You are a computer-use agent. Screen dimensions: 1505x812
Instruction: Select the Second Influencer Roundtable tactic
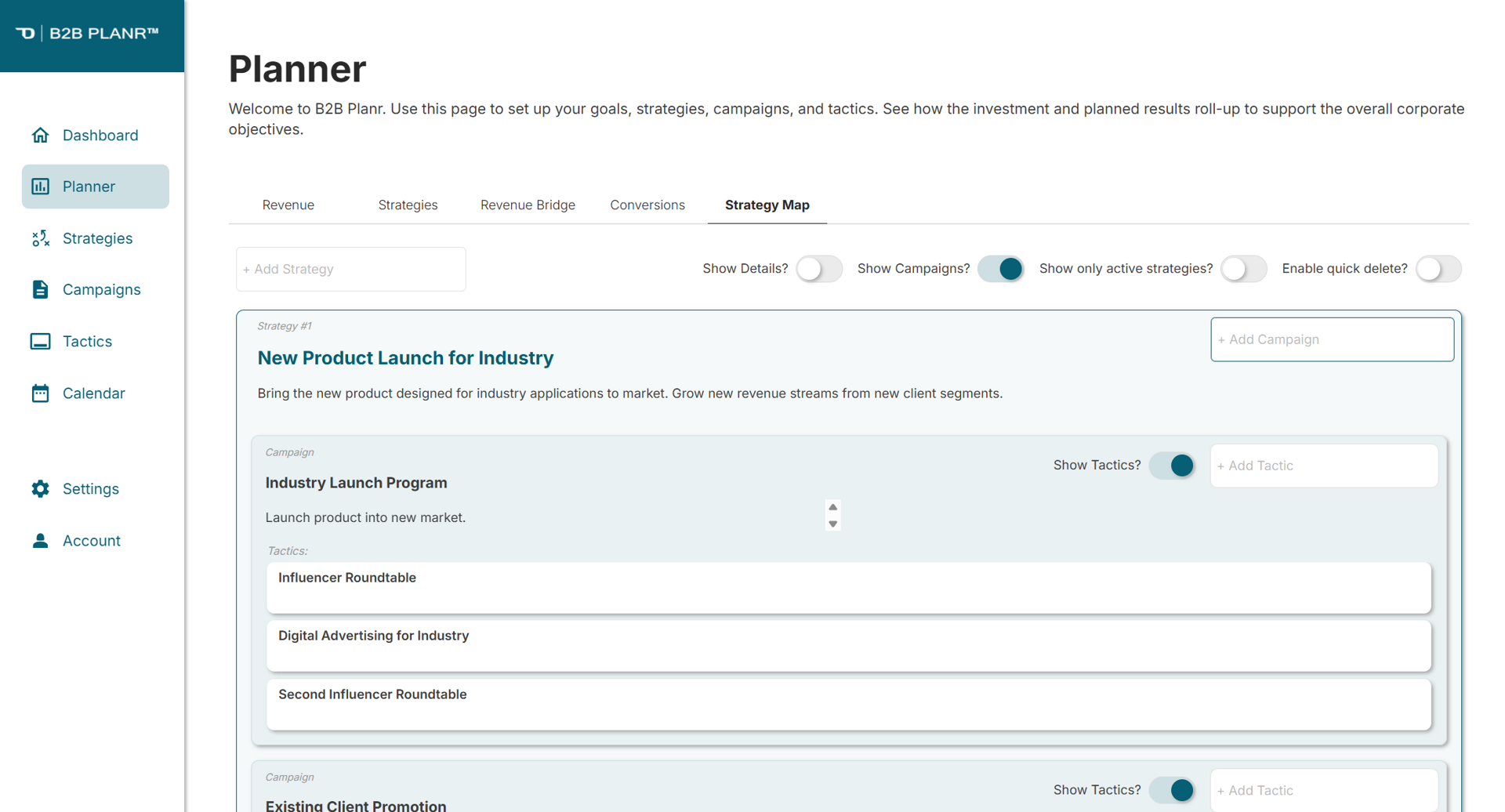pos(849,705)
